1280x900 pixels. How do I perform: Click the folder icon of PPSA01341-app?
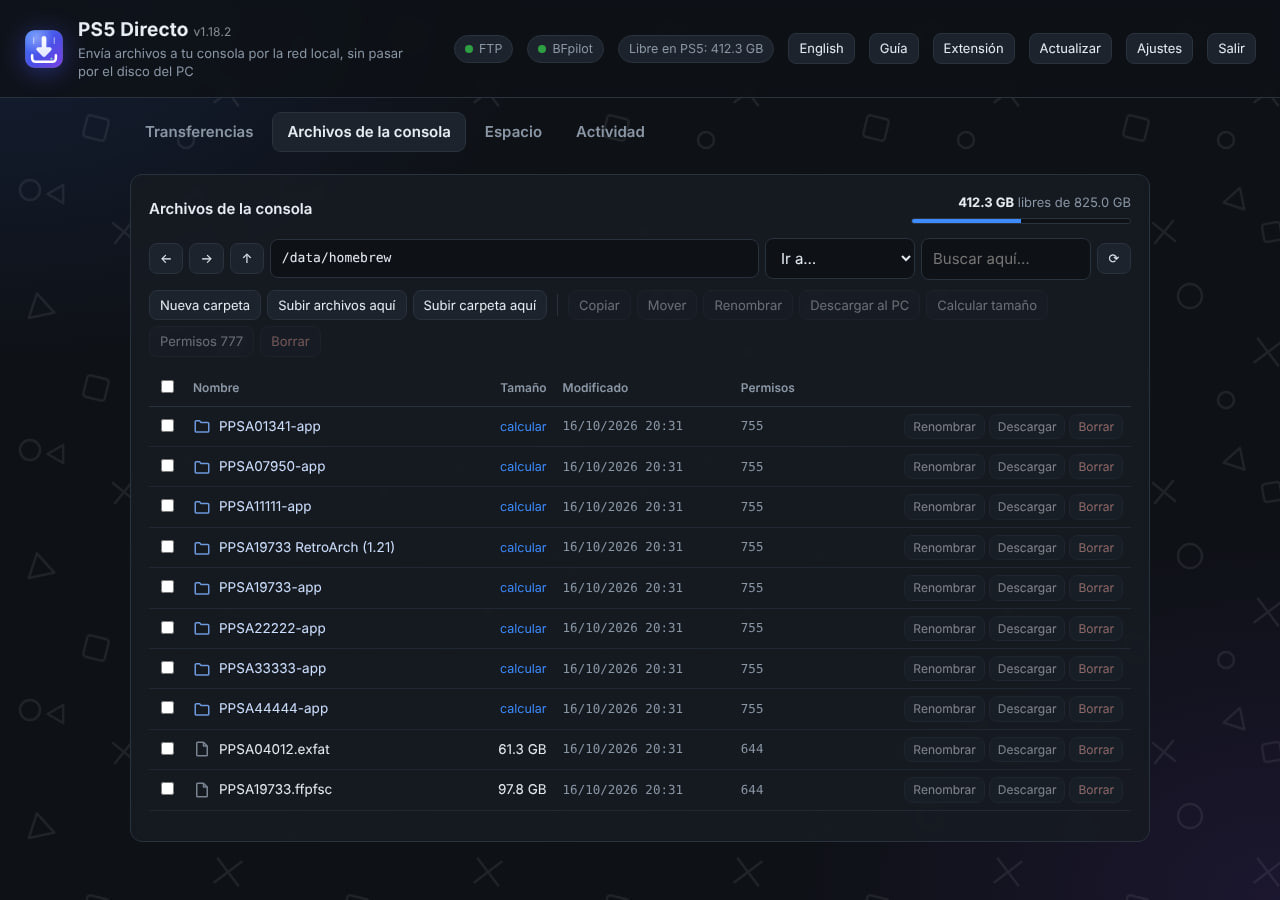coord(202,426)
